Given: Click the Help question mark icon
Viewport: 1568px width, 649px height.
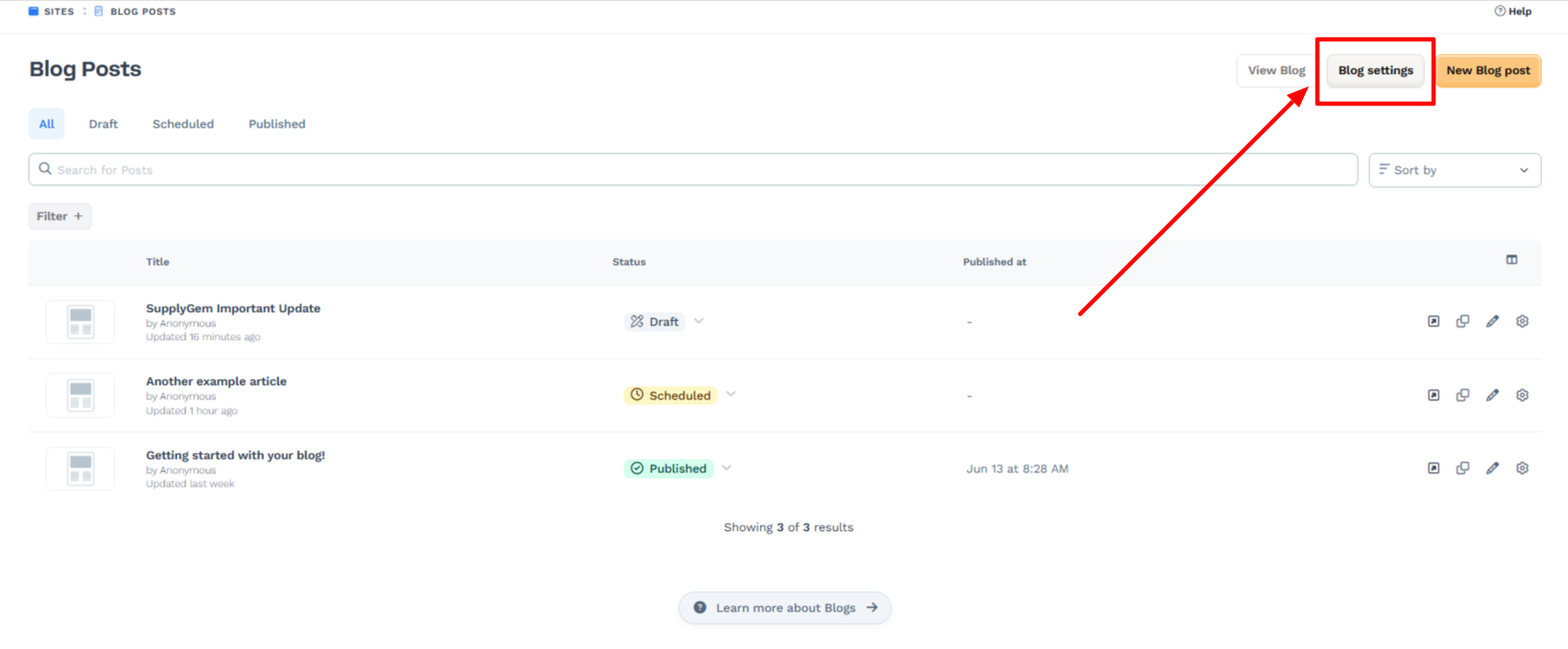Looking at the screenshot, I should pos(1500,12).
